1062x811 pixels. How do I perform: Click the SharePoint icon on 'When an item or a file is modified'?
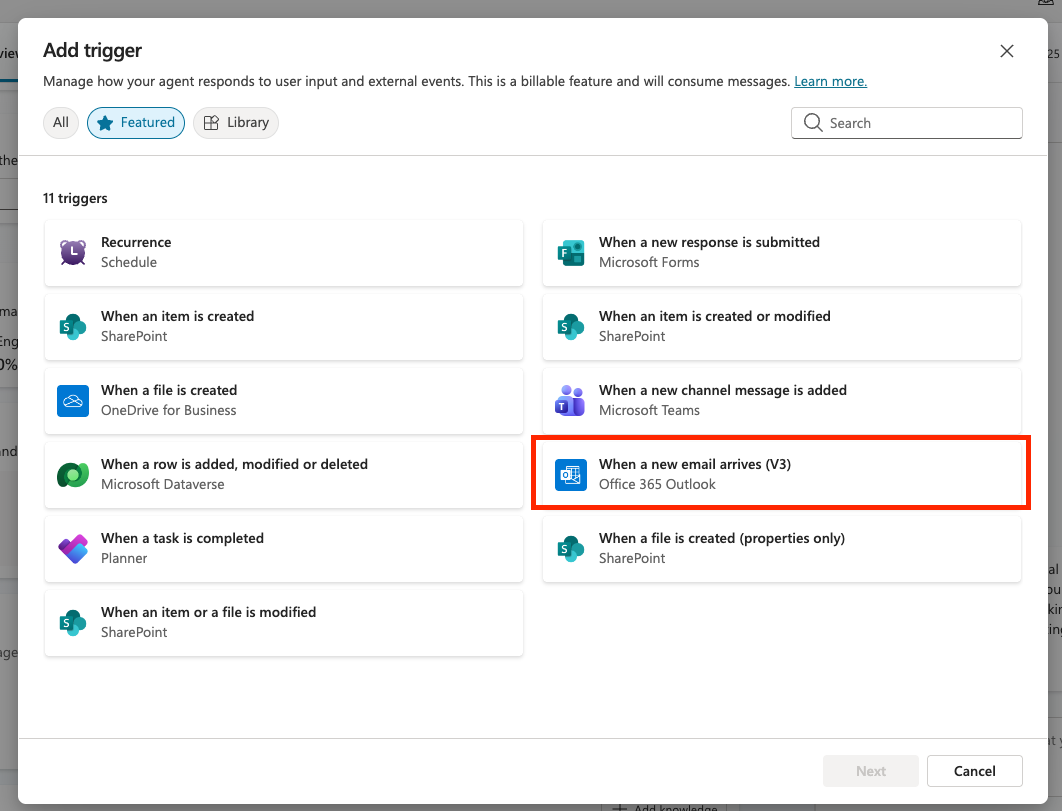(x=70, y=622)
